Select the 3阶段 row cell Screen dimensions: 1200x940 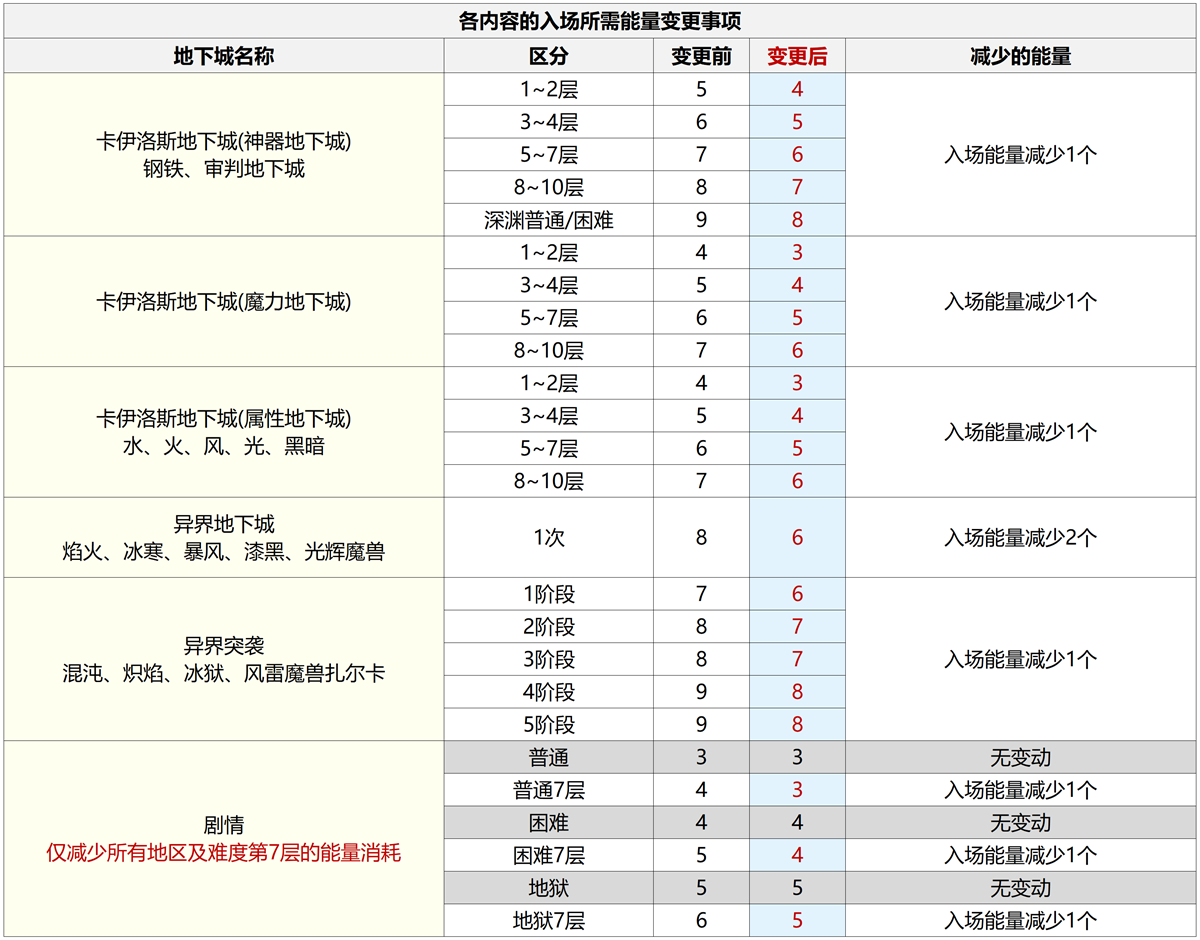point(548,660)
